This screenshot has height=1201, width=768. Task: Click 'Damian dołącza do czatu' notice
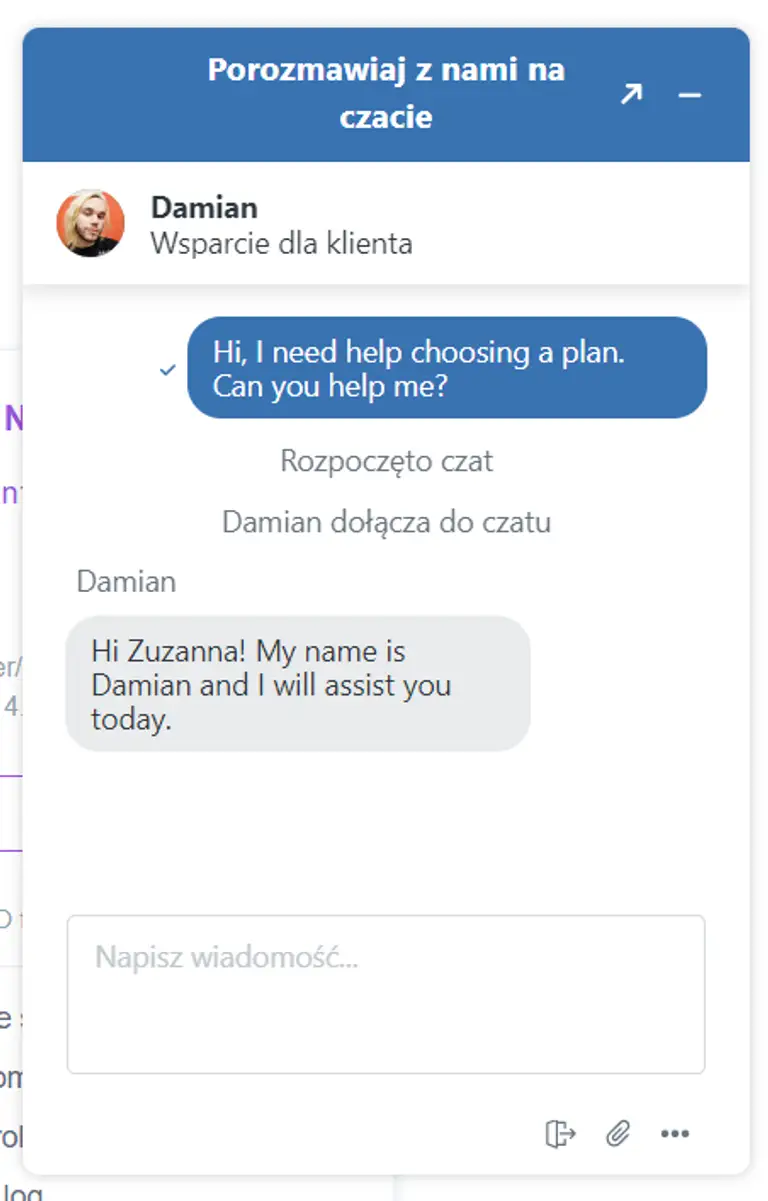point(386,522)
